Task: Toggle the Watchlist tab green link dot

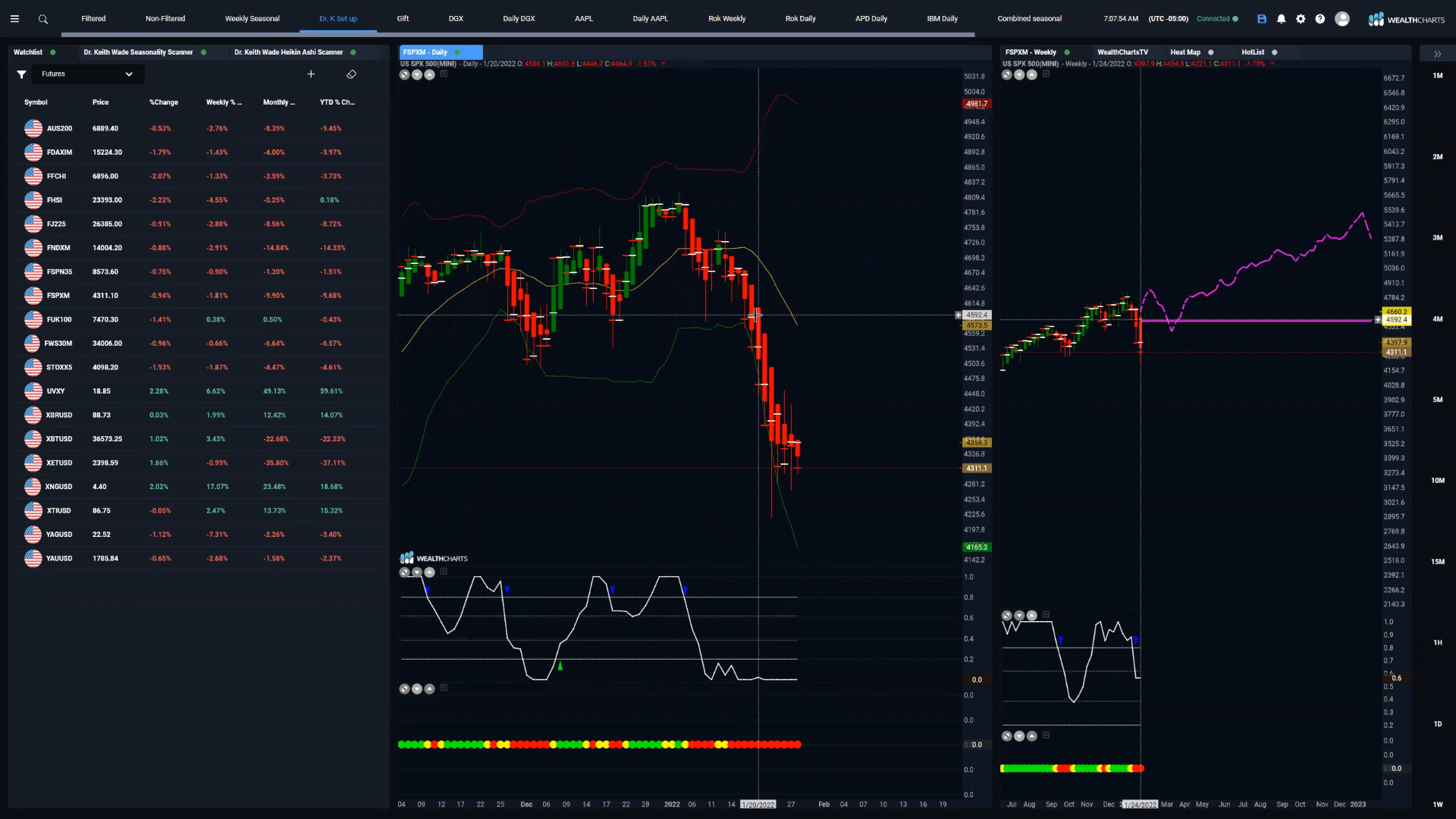Action: [x=52, y=52]
